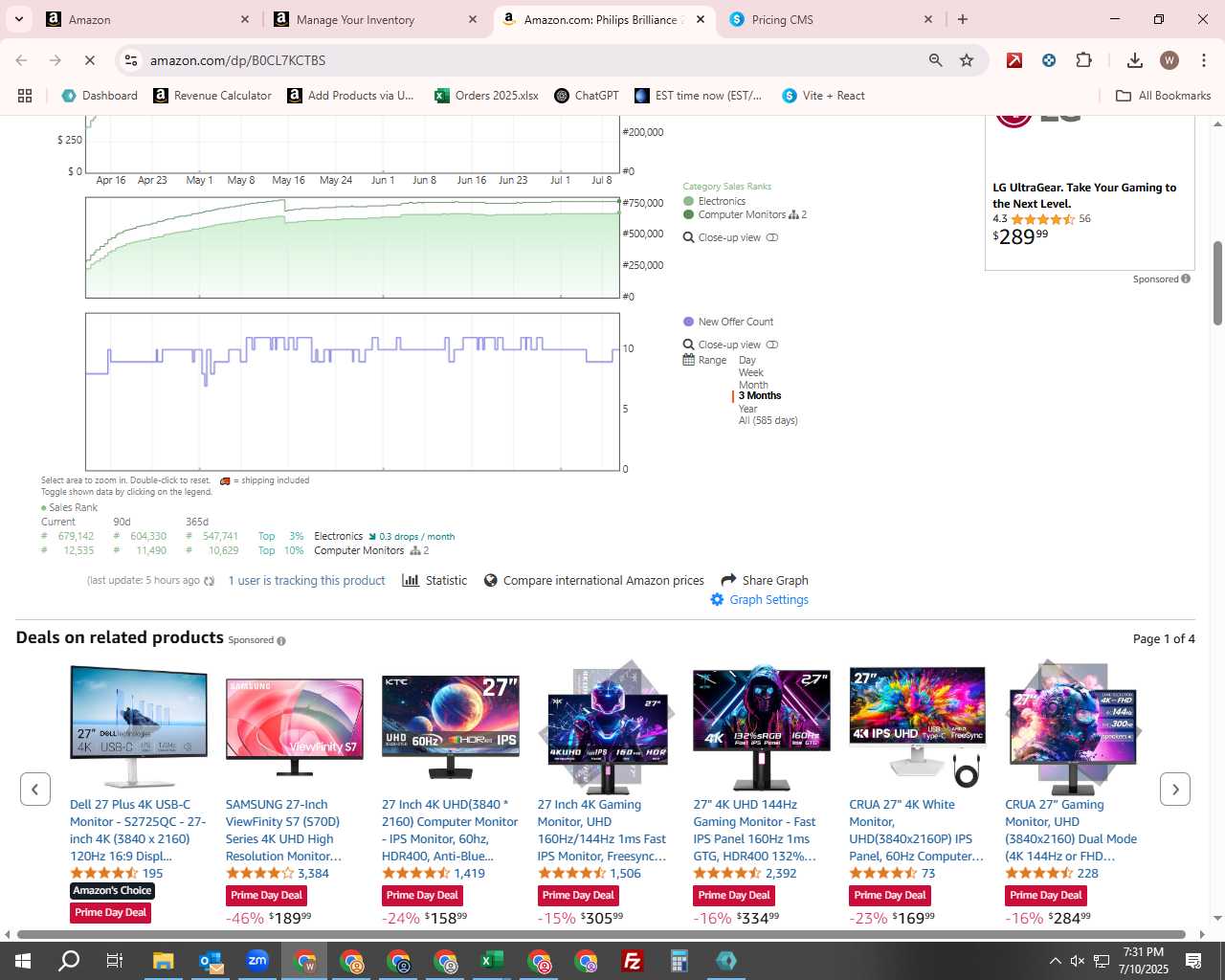This screenshot has width=1225, height=980.
Task: Set graph range to Year
Action: click(747, 409)
